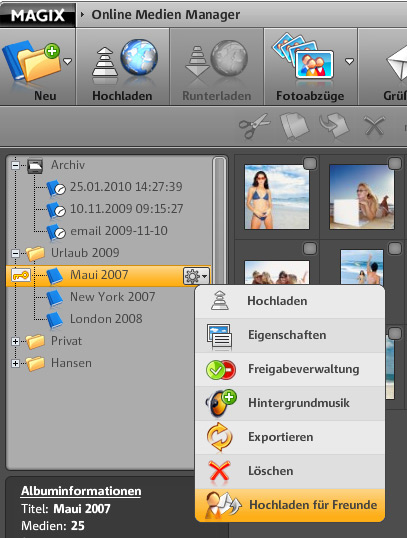The height and width of the screenshot is (538, 407).
Task: Select archive entry 10.11.2009 09:15:27
Action: coord(126,209)
